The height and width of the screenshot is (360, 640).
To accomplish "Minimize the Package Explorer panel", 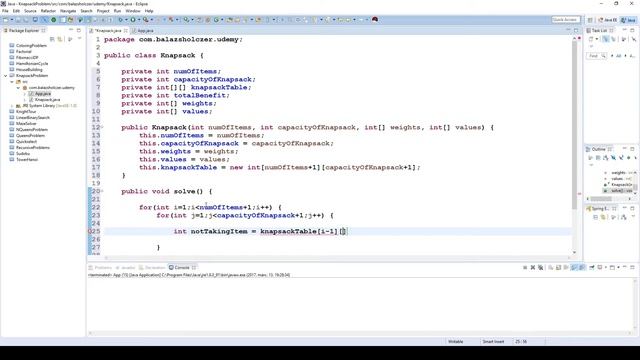I will [x=71, y=30].
